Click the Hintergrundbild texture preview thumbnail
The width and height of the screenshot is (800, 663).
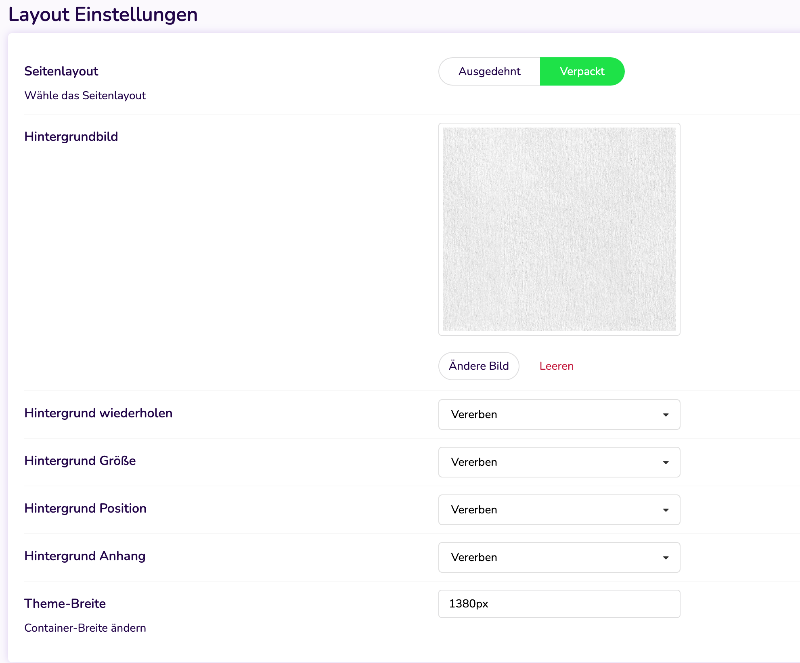click(559, 229)
